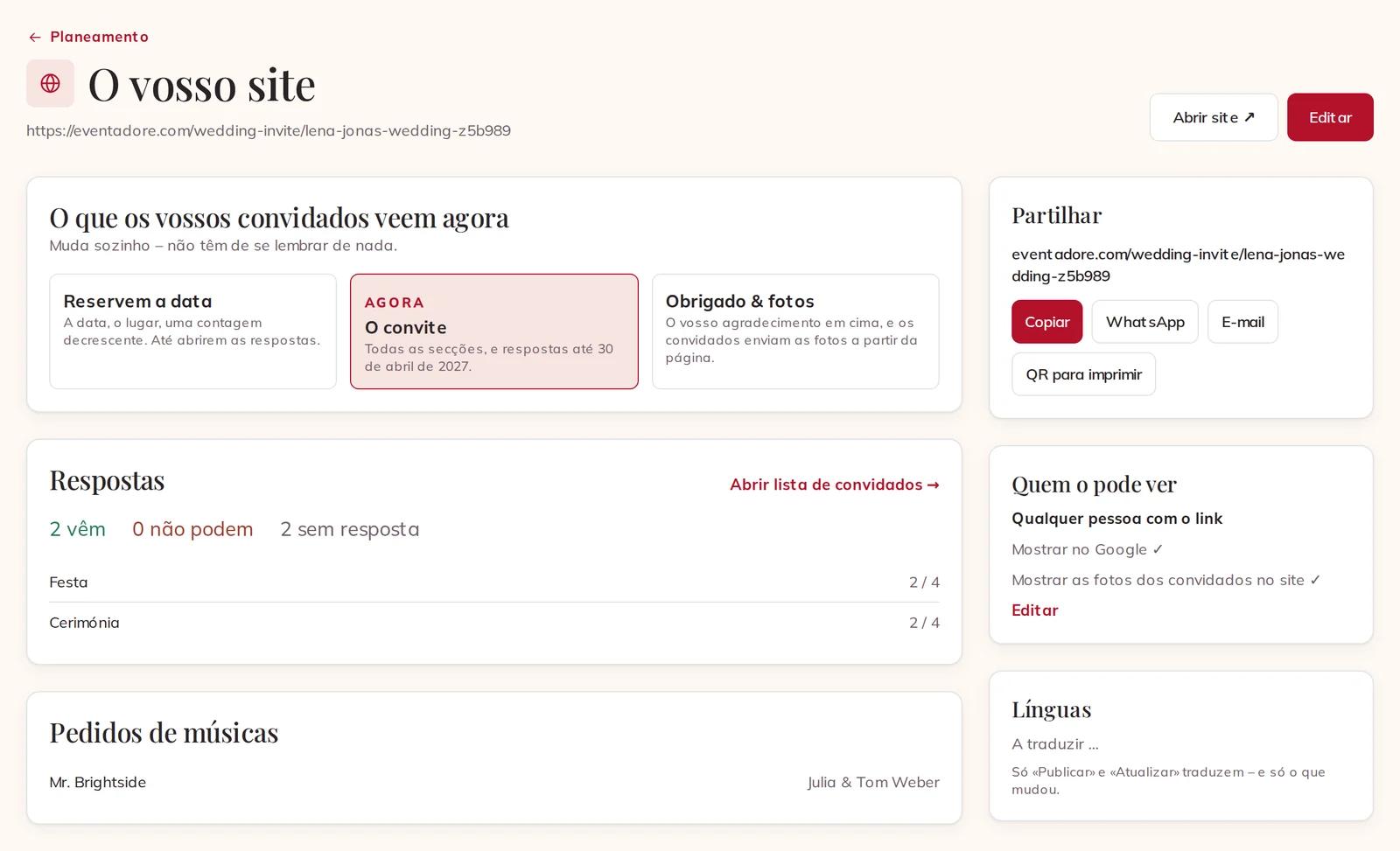Click the share URL in Partilhar panel
Screen dimensions: 1400x851
coord(1178,265)
